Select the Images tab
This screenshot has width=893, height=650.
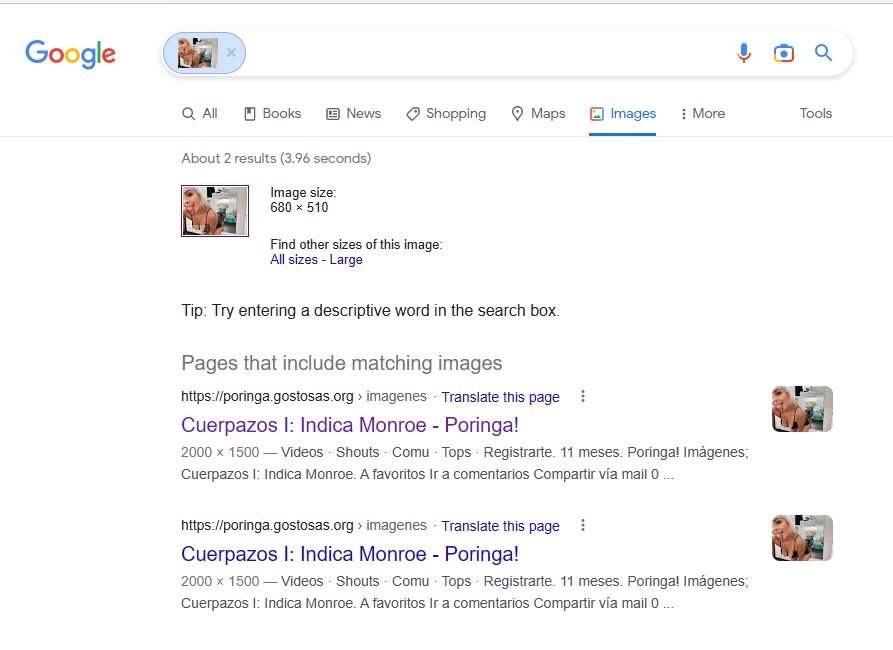point(622,114)
